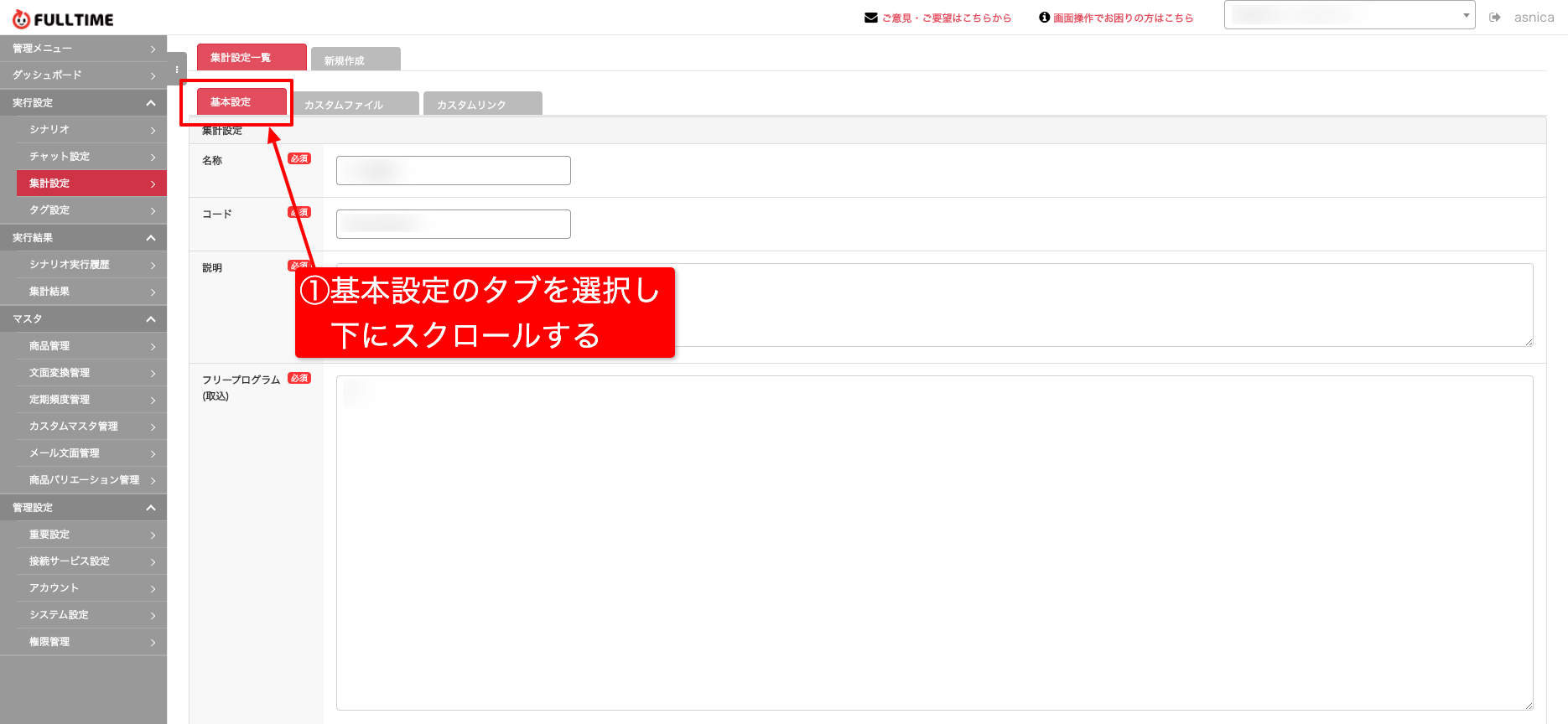Open the シナリオ実行履歴 sidebar item
Screen dimensions: 1568x724
(x=92, y=264)
